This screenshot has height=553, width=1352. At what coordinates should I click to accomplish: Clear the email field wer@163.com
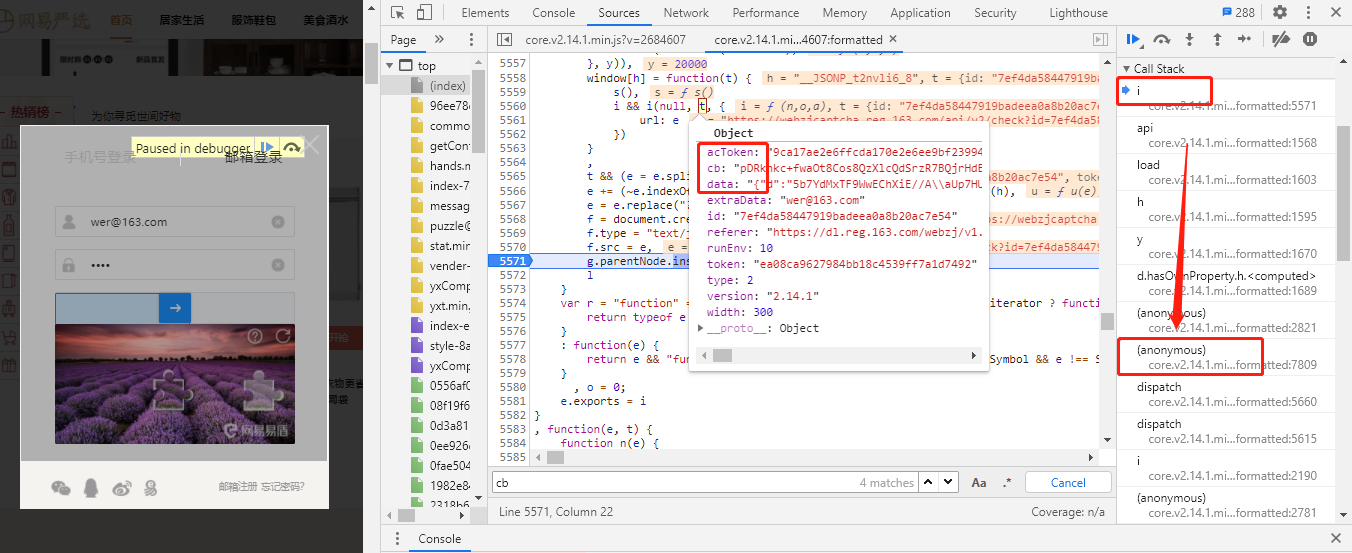pos(278,222)
